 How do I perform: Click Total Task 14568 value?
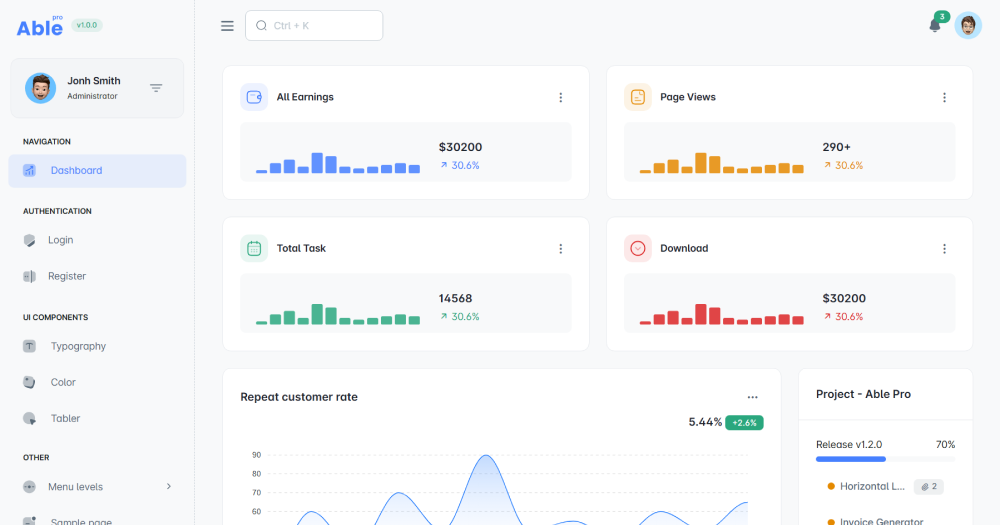click(x=455, y=298)
